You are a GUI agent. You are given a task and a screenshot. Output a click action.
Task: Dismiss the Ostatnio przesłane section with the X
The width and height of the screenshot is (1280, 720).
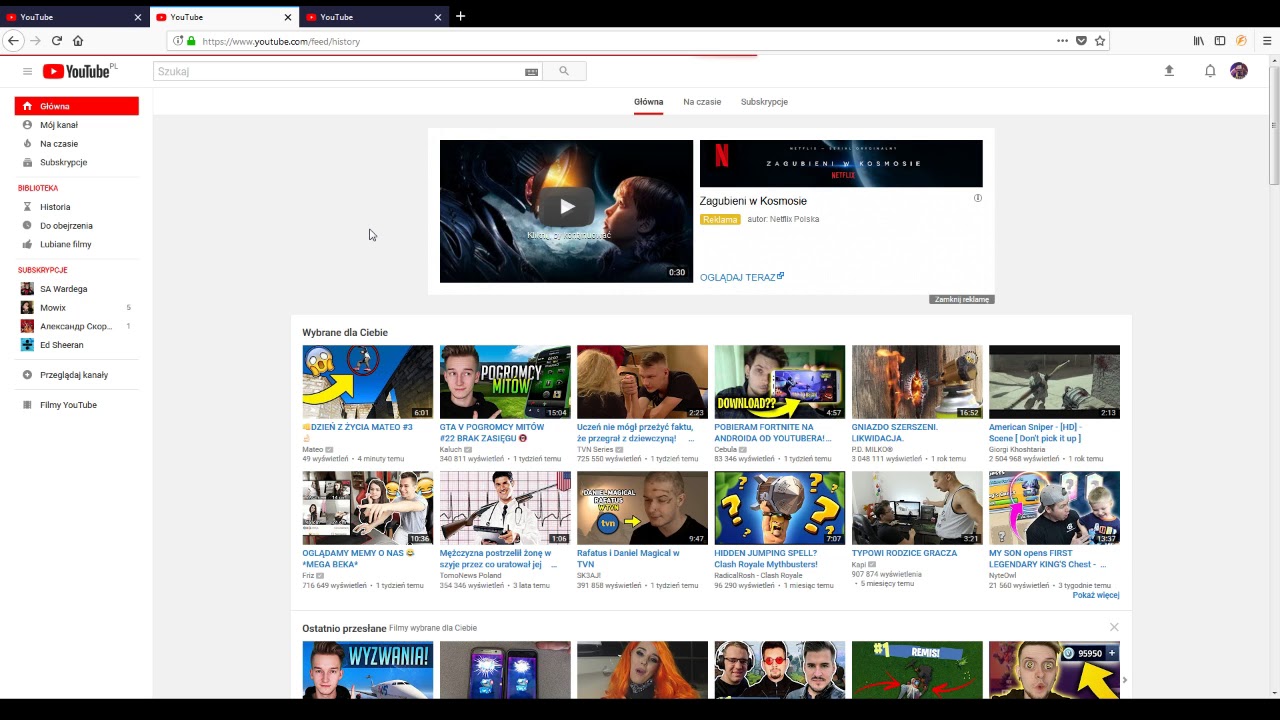[1114, 627]
